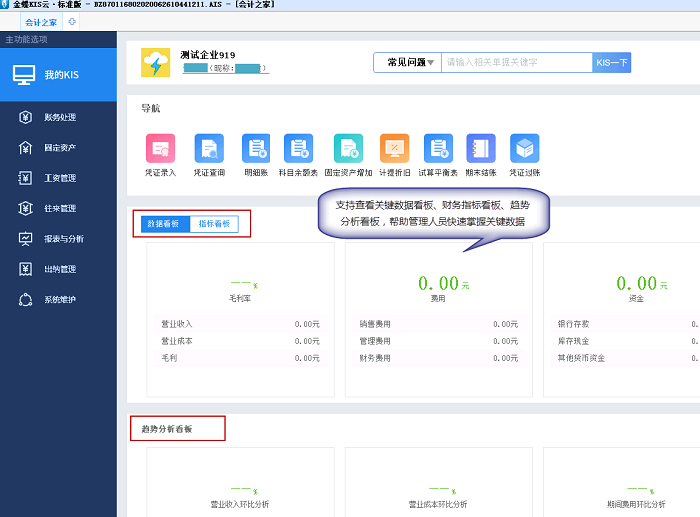Click the 期末结账 period closing icon
The height and width of the screenshot is (517, 700).
tap(481, 149)
